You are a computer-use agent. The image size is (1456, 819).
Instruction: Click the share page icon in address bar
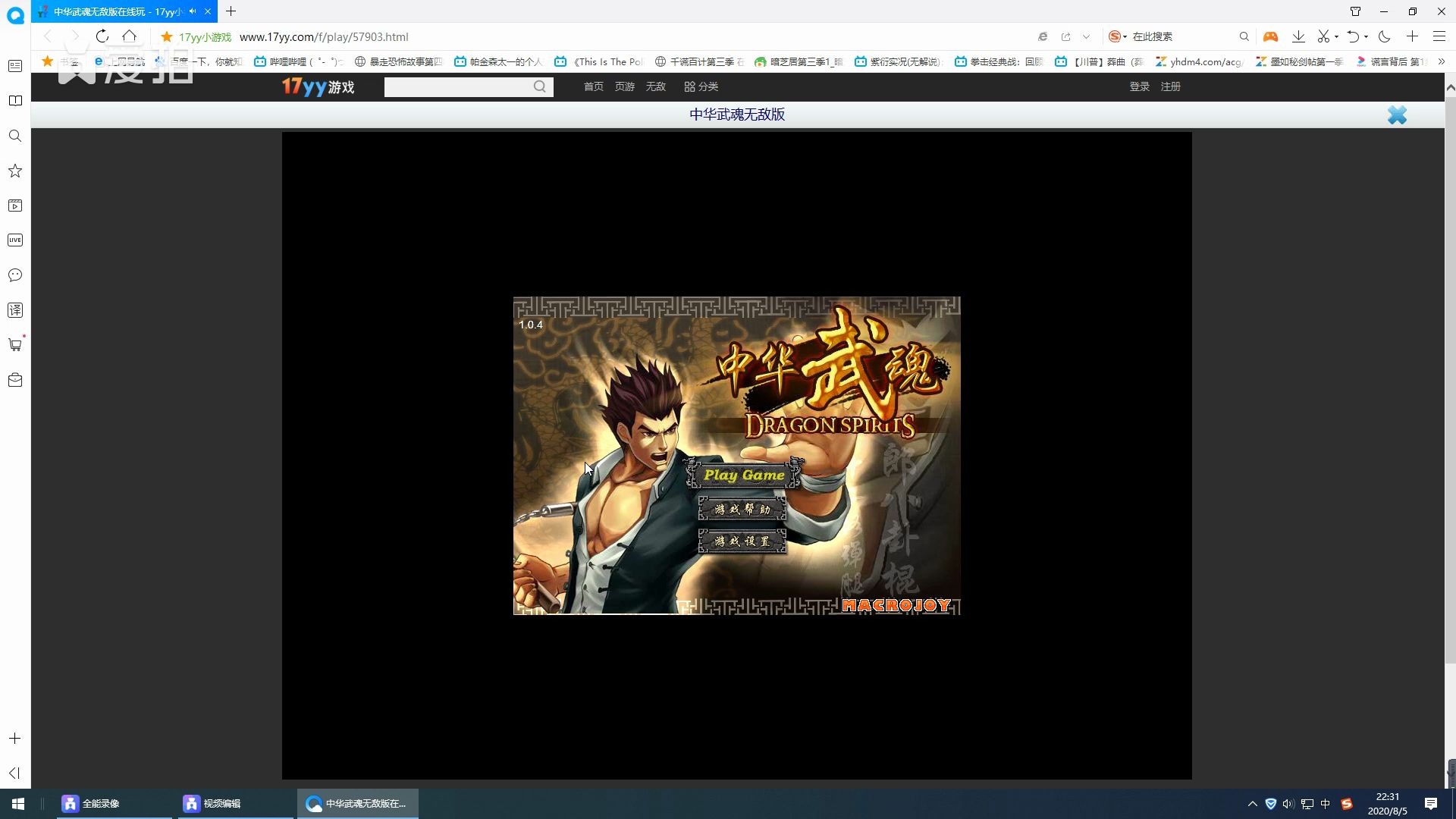(1066, 36)
